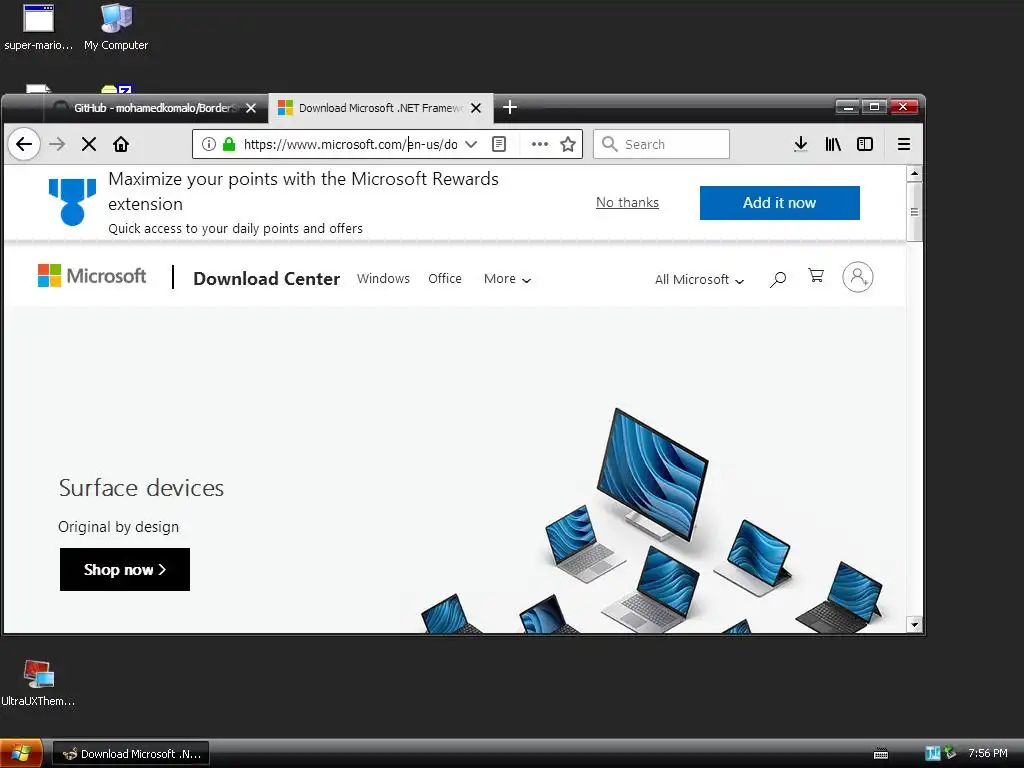Toggle the Firefox sidebar
The width and height of the screenshot is (1024, 768).
click(x=865, y=144)
